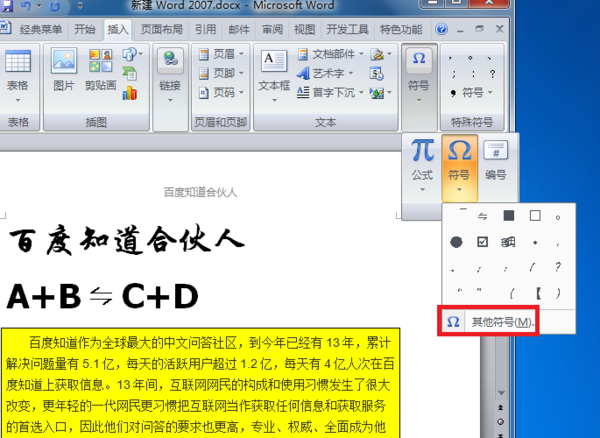600x438 pixels.
Task: Expand the 表格 dropdown arrow
Action: pyautogui.click(x=18, y=101)
